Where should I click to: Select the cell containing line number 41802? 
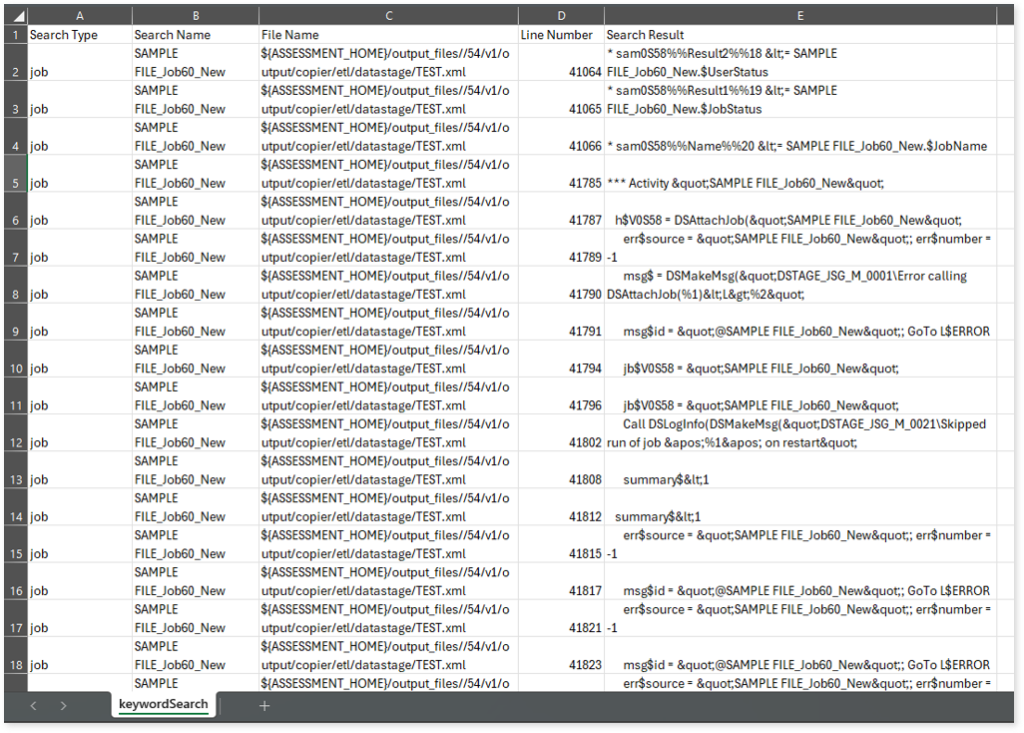[x=560, y=442]
